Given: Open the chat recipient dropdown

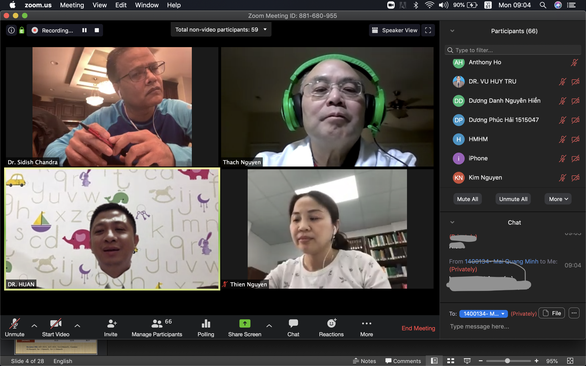Looking at the screenshot, I should click(x=483, y=314).
